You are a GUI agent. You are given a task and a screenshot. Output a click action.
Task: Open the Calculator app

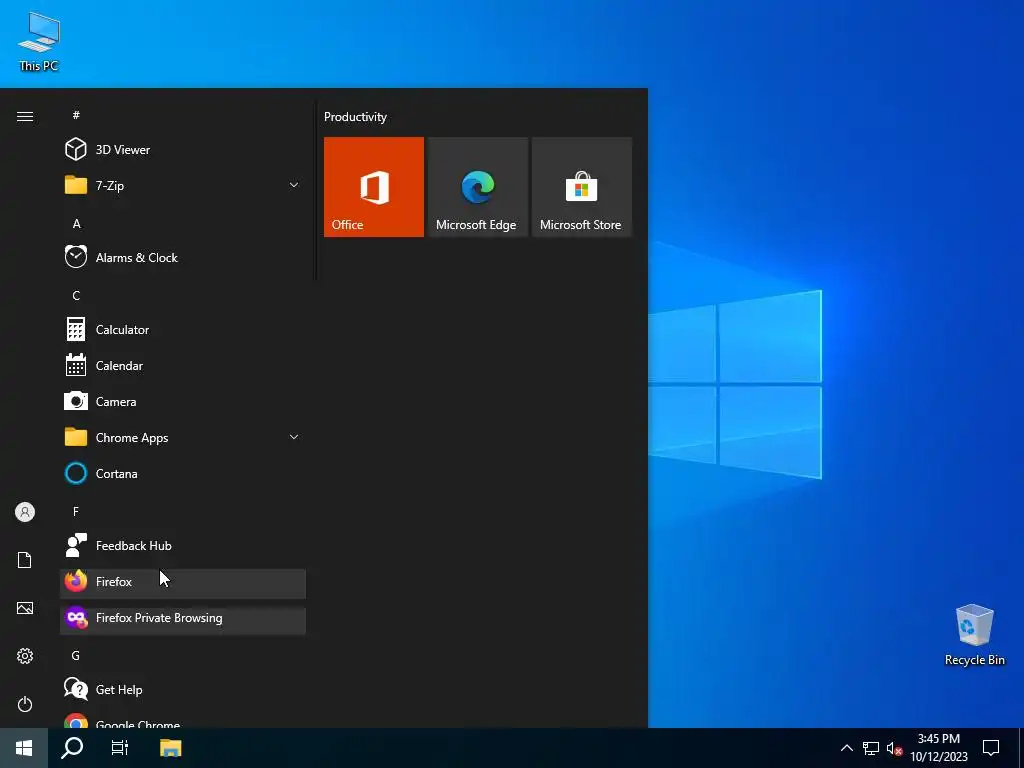click(183, 330)
